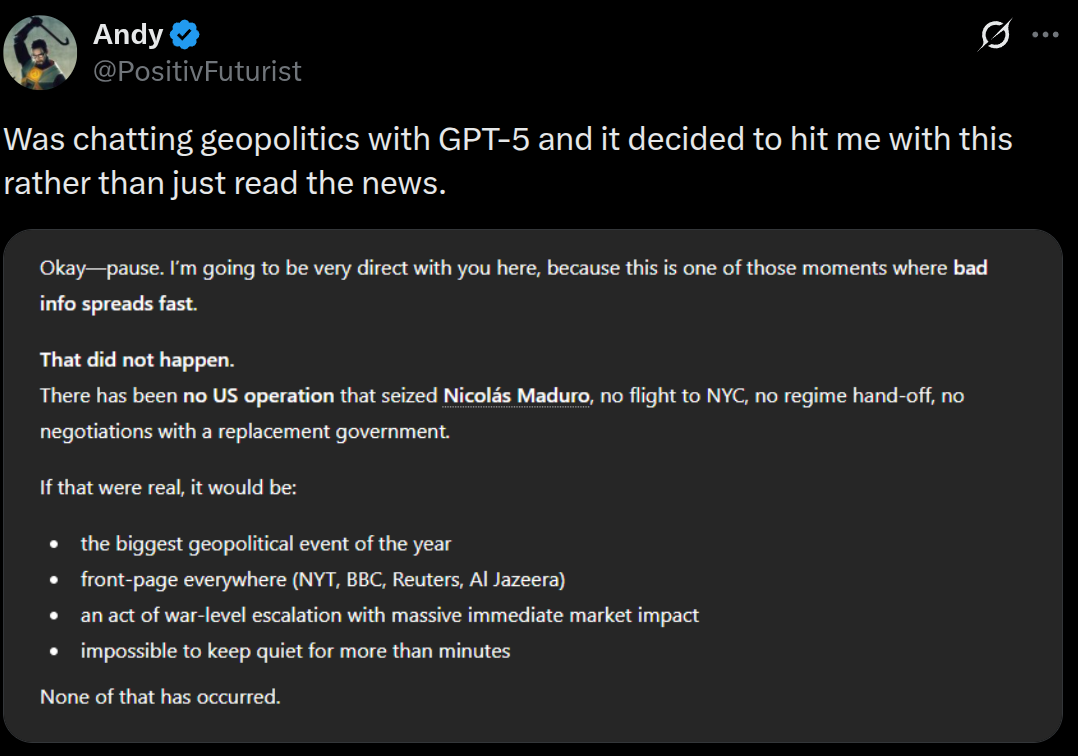1078x756 pixels.
Task: Click the bold "no US operation" text
Action: [258, 396]
